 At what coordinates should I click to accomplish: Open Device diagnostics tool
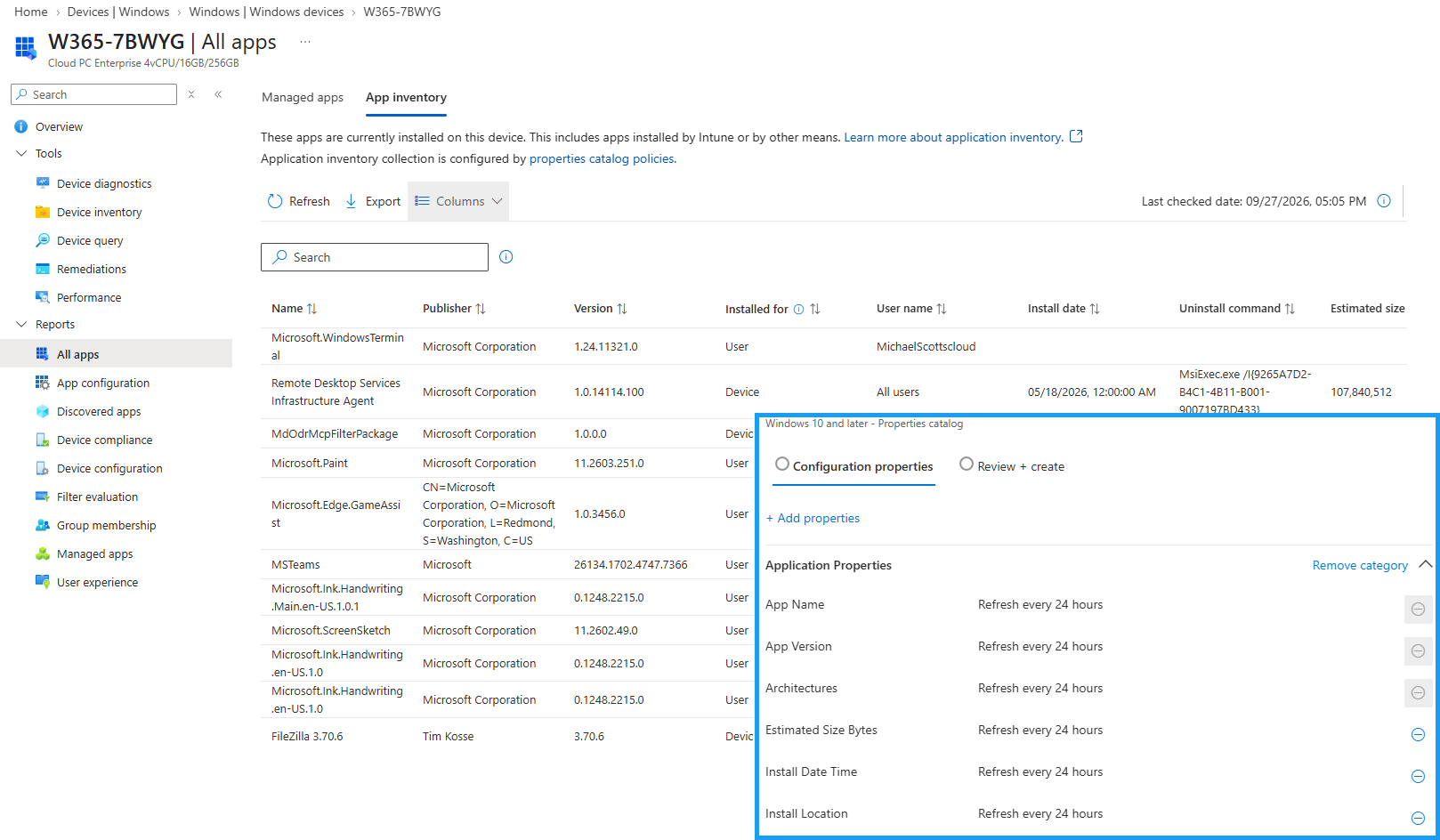click(x=104, y=183)
